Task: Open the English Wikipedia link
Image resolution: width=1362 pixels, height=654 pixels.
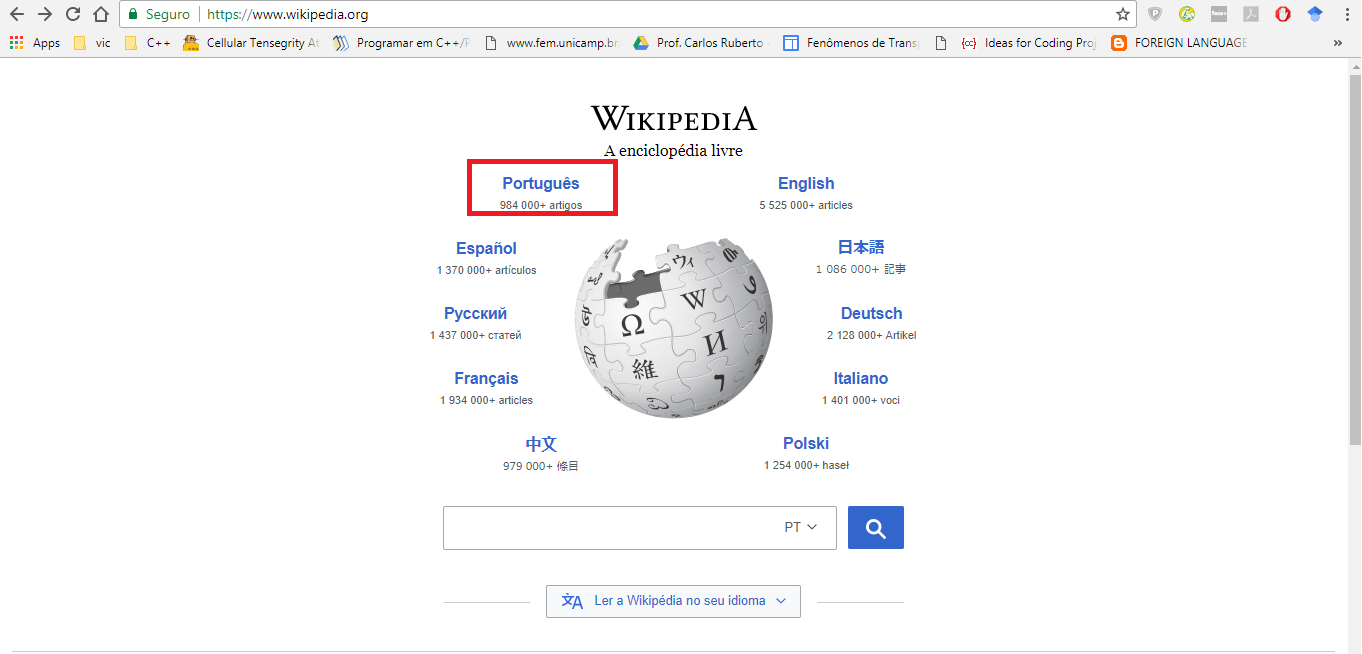Action: coord(806,183)
